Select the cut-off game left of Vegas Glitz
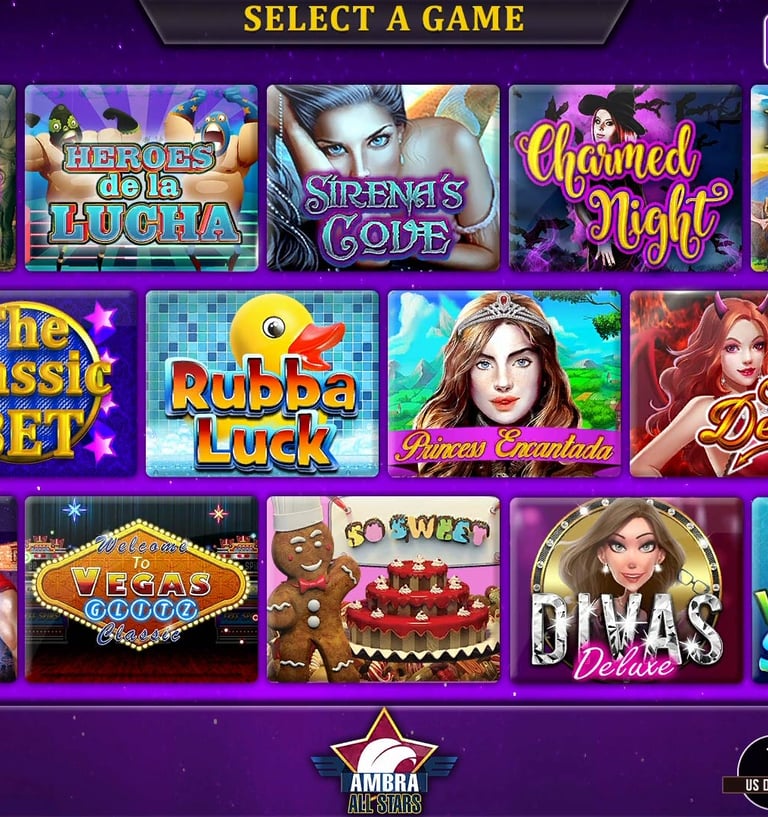The image size is (768, 817). point(8,589)
